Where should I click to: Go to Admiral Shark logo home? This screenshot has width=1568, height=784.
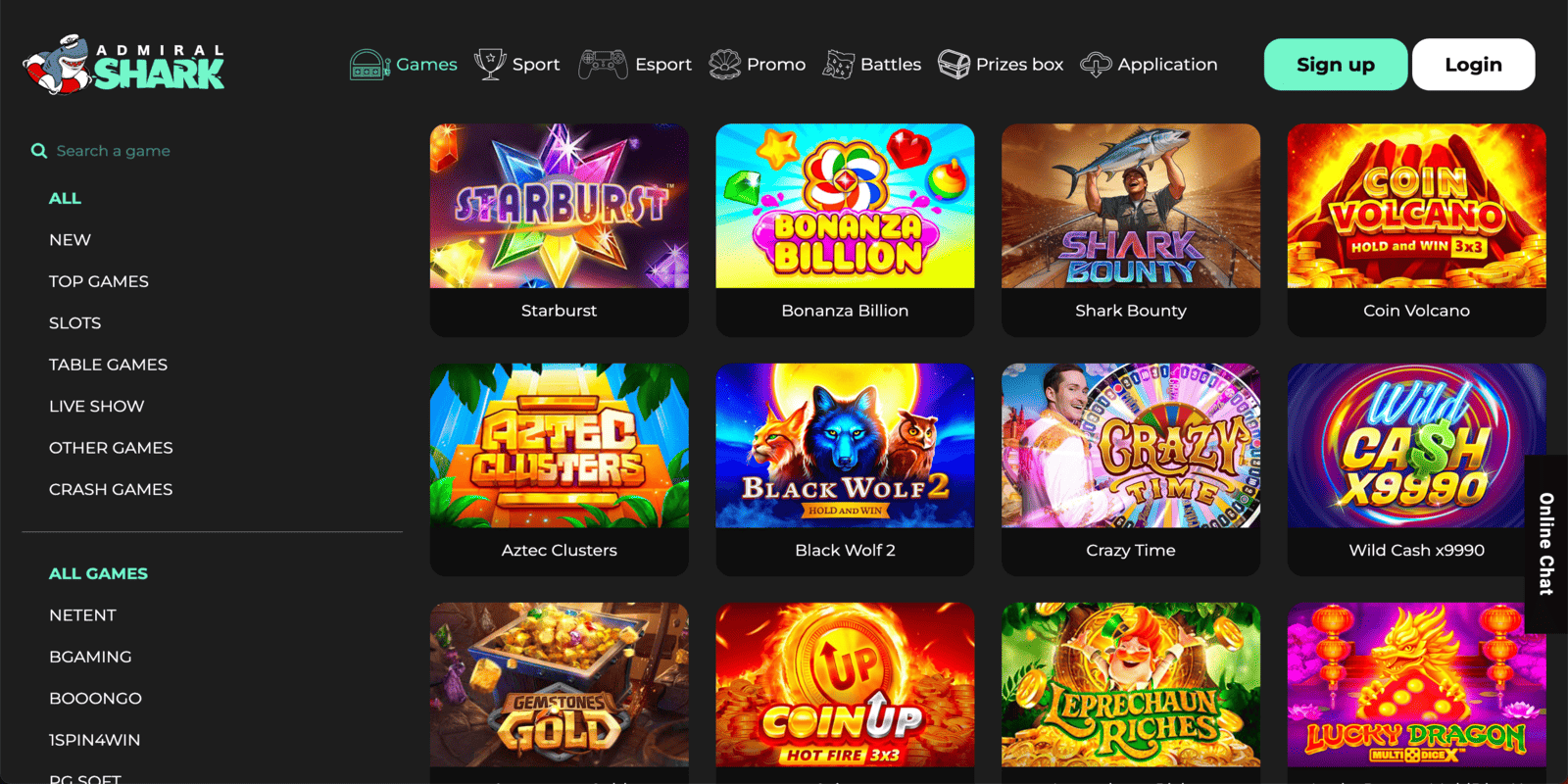pyautogui.click(x=123, y=65)
